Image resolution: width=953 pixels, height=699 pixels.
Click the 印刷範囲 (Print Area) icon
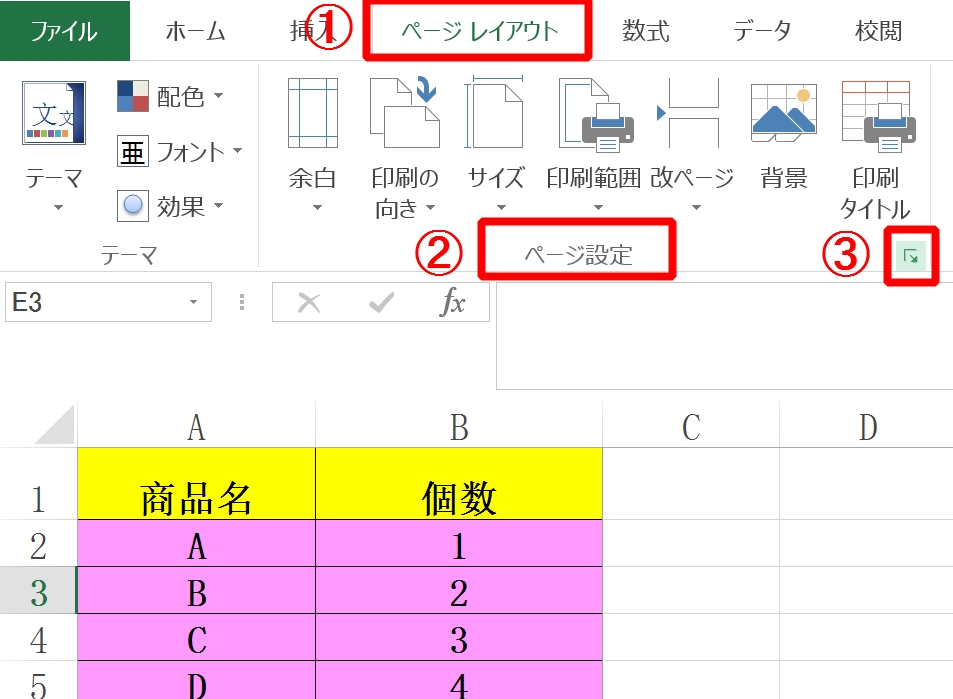(593, 112)
